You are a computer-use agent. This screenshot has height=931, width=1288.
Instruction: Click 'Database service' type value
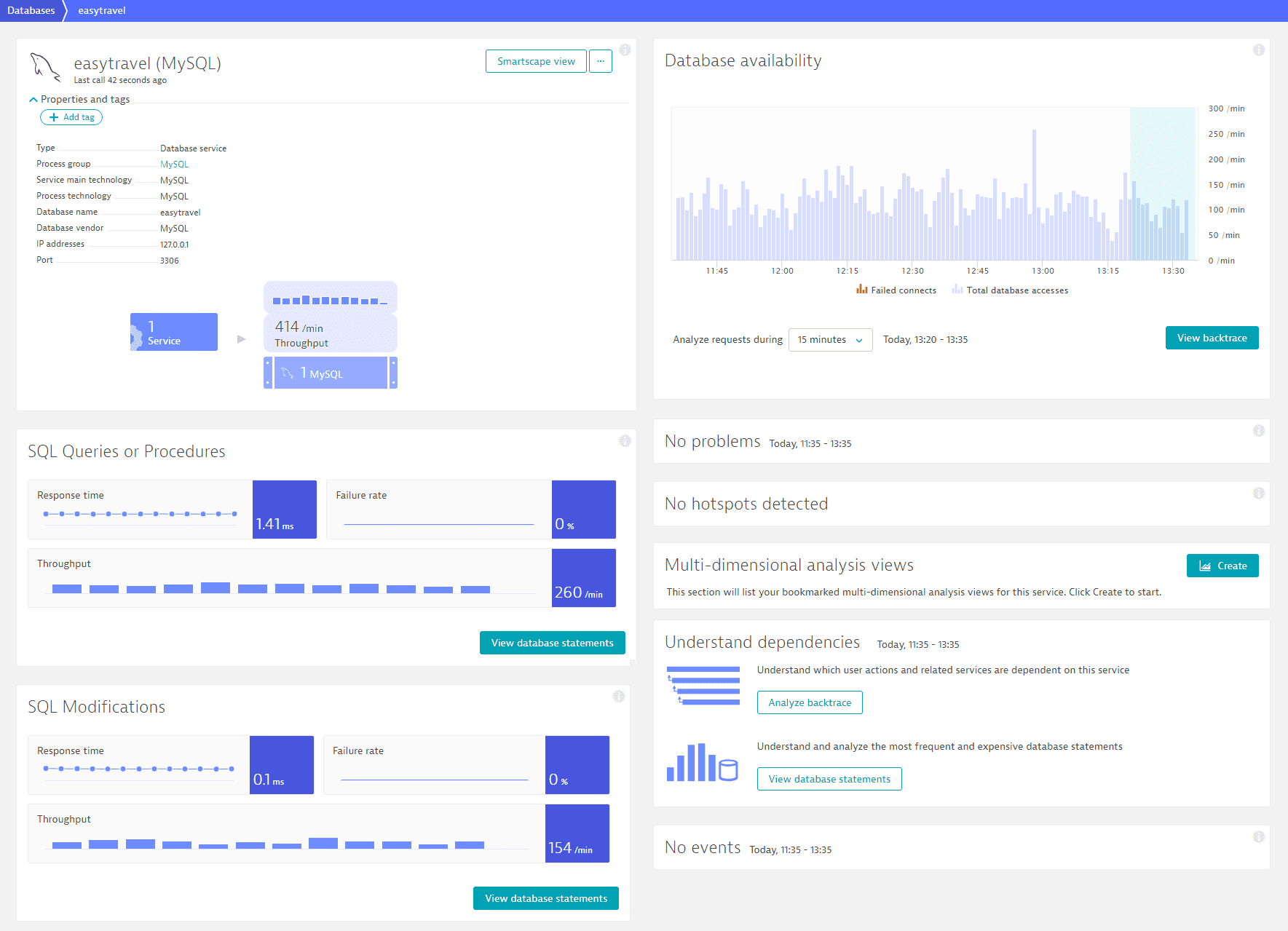coord(193,148)
